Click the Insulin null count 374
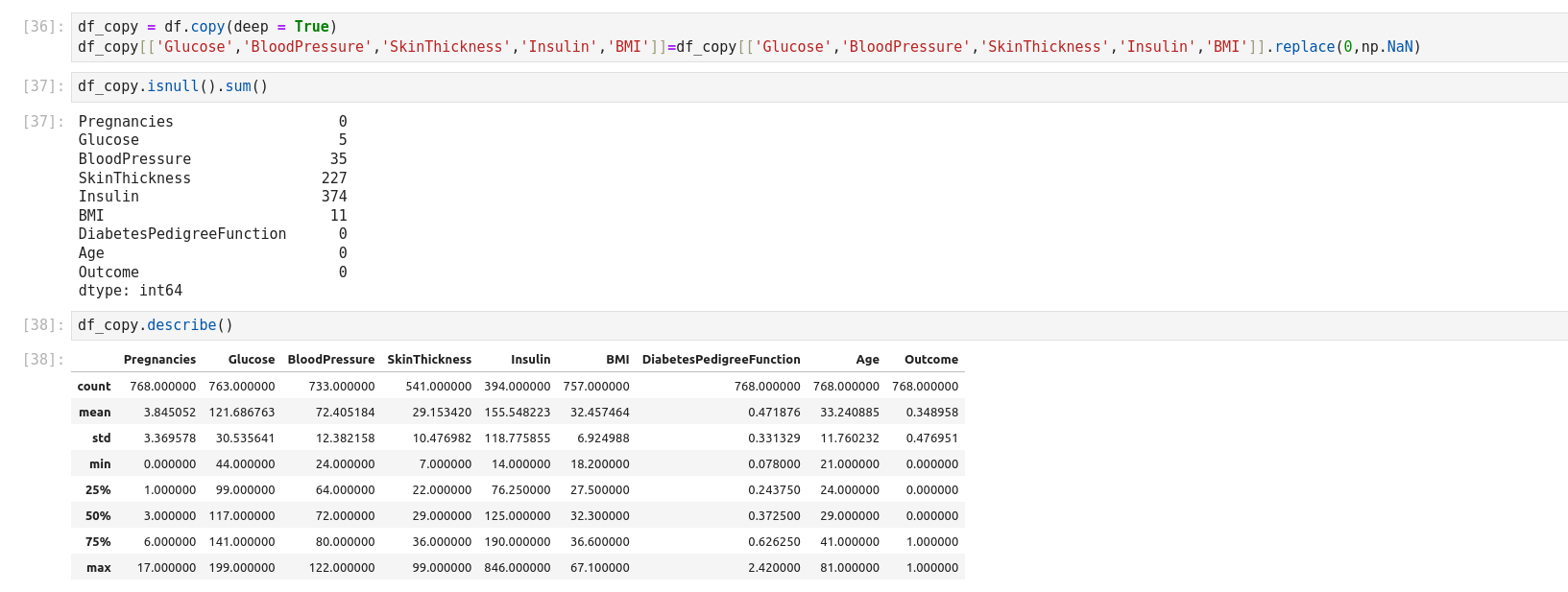1568x592 pixels. coord(334,197)
